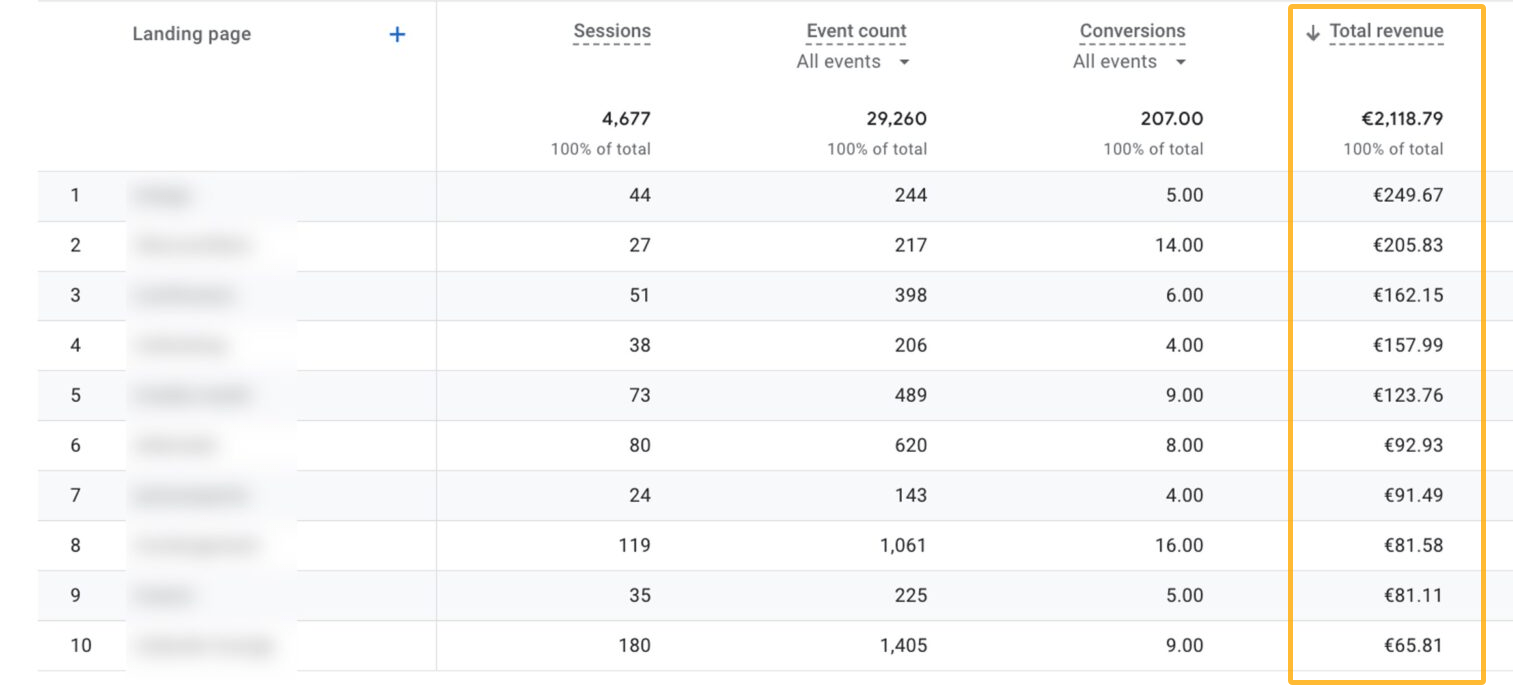Sort the table by Conversions column
The height and width of the screenshot is (693, 1513).
tap(1132, 31)
